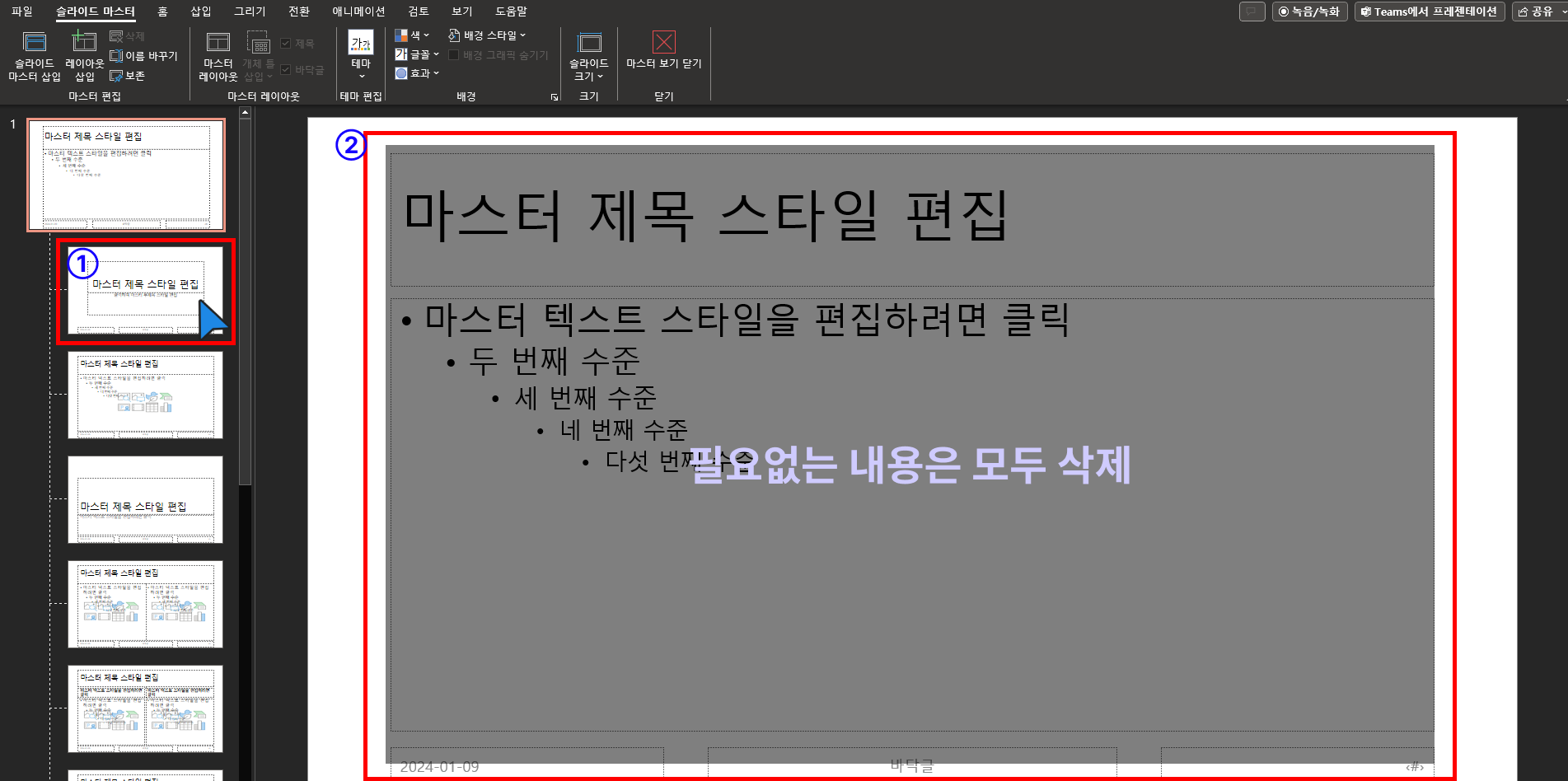The image size is (1568, 781).
Task: Switch to the Insert tab
Action: tap(201, 12)
